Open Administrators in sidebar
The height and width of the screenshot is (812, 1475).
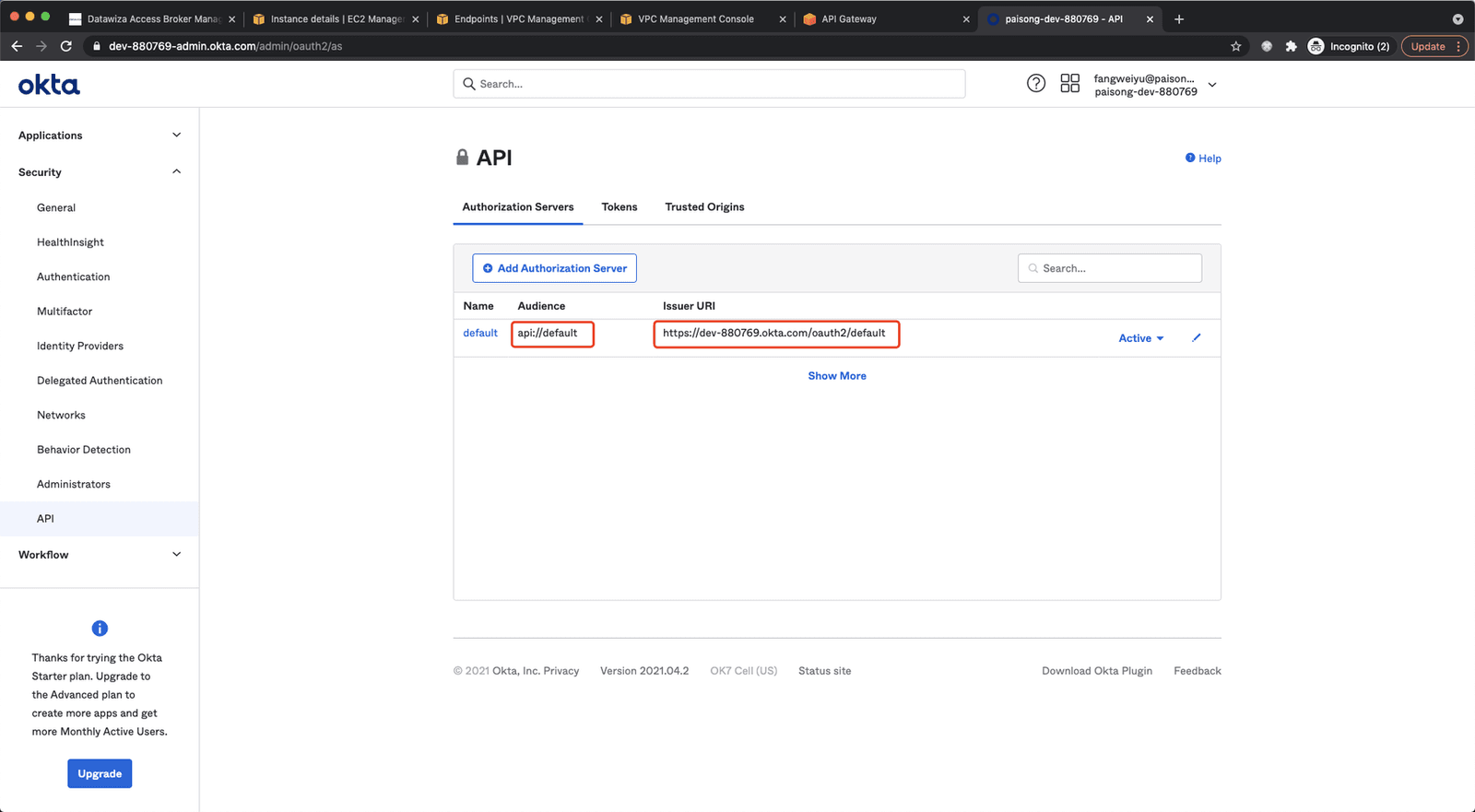pyautogui.click(x=74, y=484)
